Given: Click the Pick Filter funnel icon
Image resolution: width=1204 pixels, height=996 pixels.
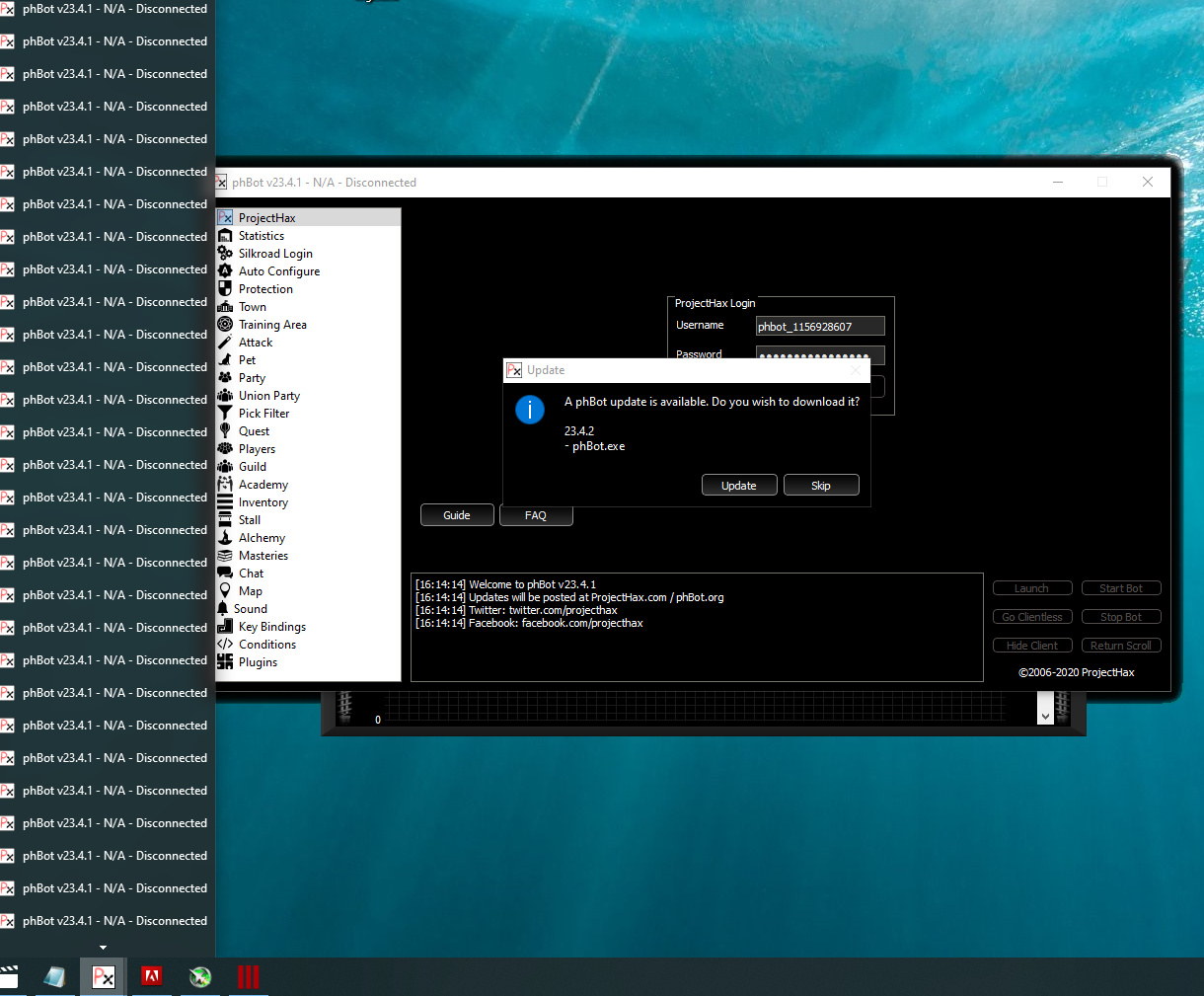Looking at the screenshot, I should pos(225,414).
